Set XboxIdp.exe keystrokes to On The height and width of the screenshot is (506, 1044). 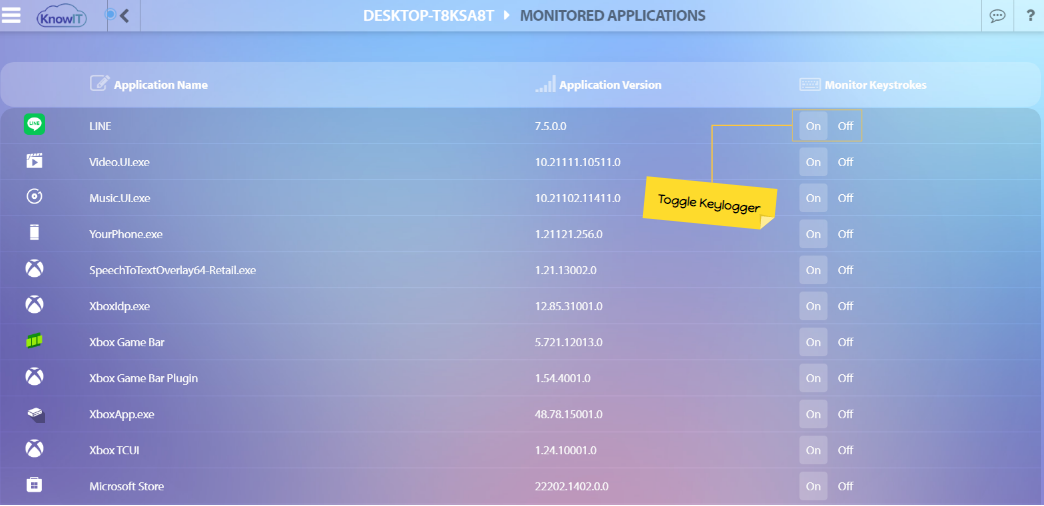pos(813,306)
